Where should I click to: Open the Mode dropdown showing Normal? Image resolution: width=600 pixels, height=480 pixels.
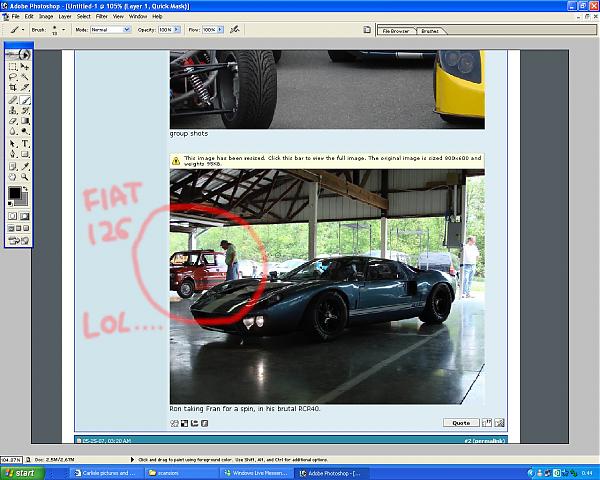(111, 29)
